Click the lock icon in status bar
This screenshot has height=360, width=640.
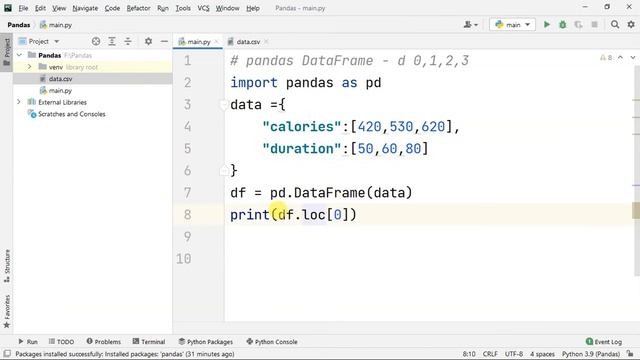click(631, 354)
